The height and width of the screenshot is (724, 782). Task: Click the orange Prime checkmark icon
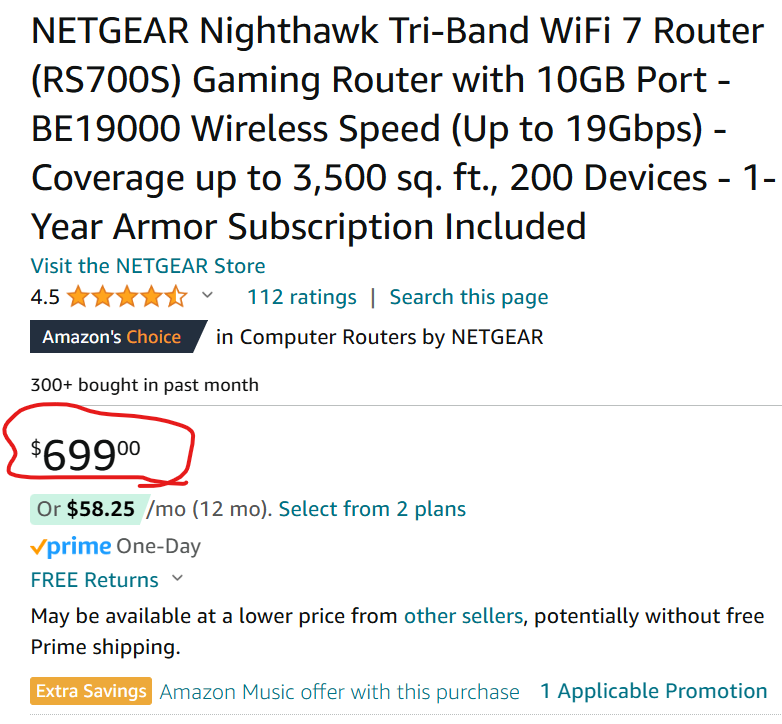39,547
